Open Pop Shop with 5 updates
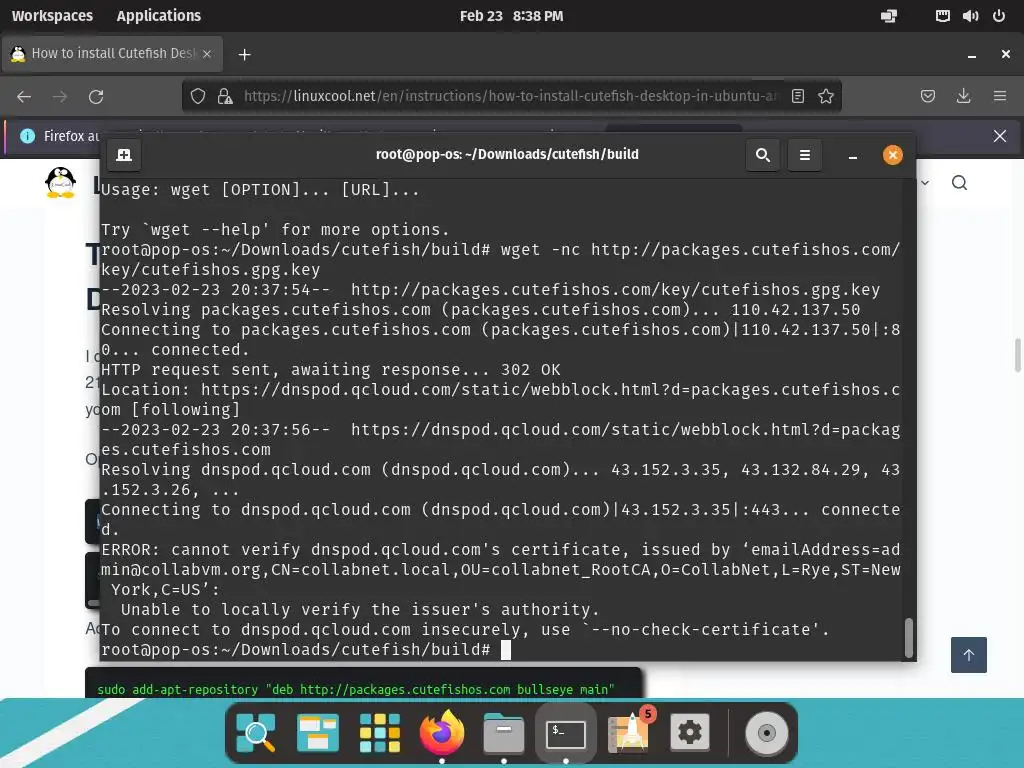This screenshot has height=768, width=1024. coord(630,731)
